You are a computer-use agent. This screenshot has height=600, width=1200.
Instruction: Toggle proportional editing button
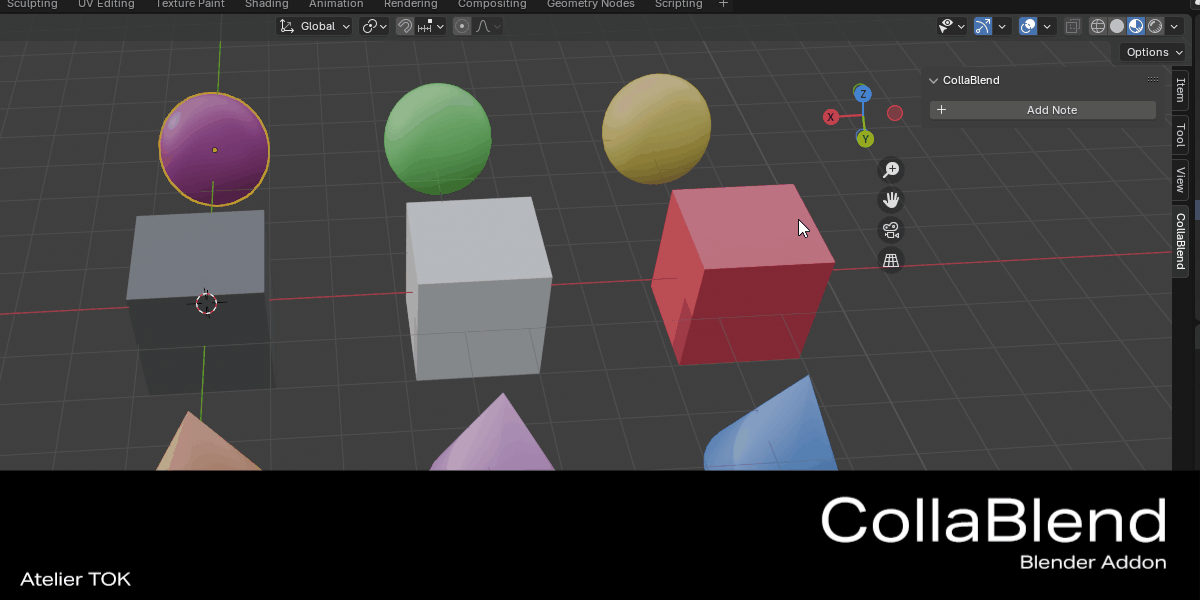click(x=461, y=26)
